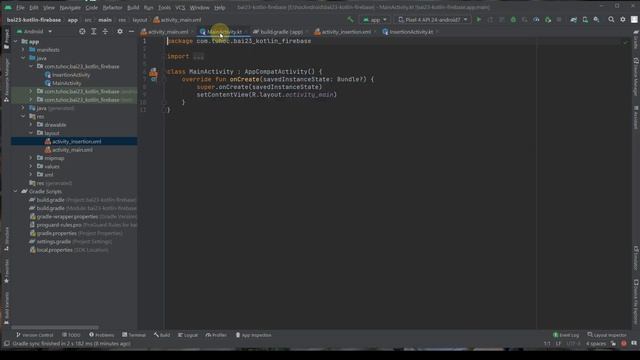Open Favorites side tab on left edge
640x360 pixels.
[x=6, y=271]
